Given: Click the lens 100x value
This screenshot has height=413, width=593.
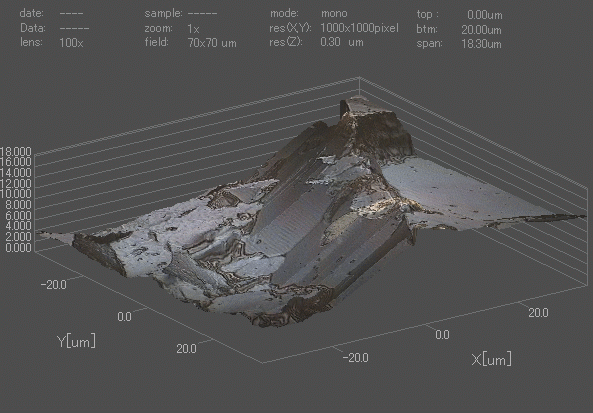Looking at the screenshot, I should (x=71, y=43).
